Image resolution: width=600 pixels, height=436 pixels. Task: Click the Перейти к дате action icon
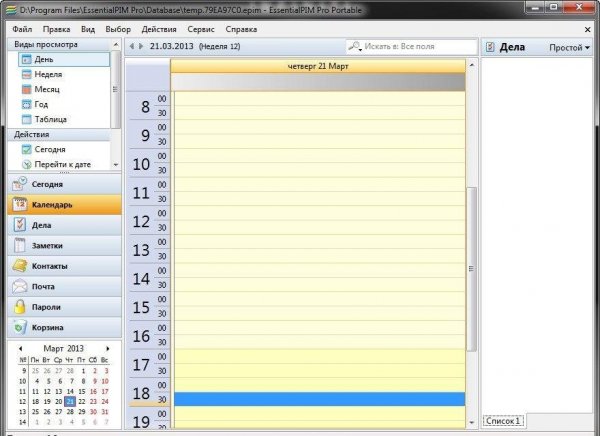click(26, 165)
